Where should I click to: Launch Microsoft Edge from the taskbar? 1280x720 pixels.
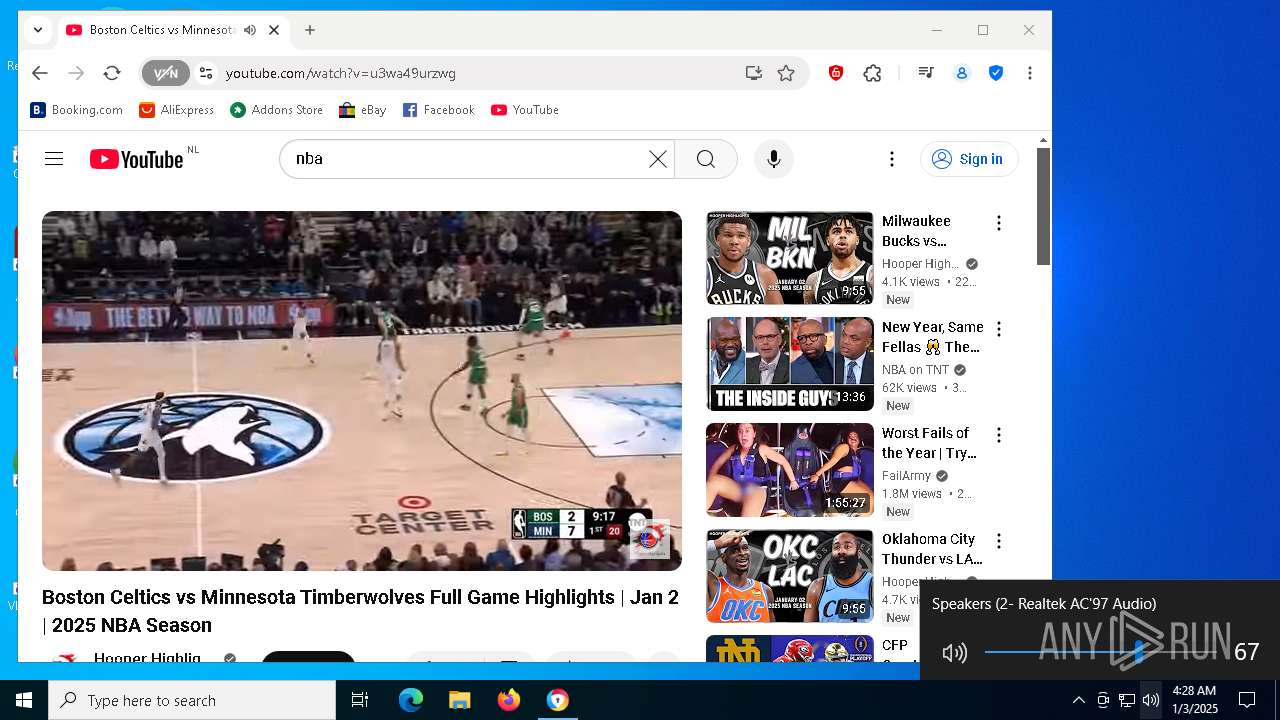coord(411,700)
